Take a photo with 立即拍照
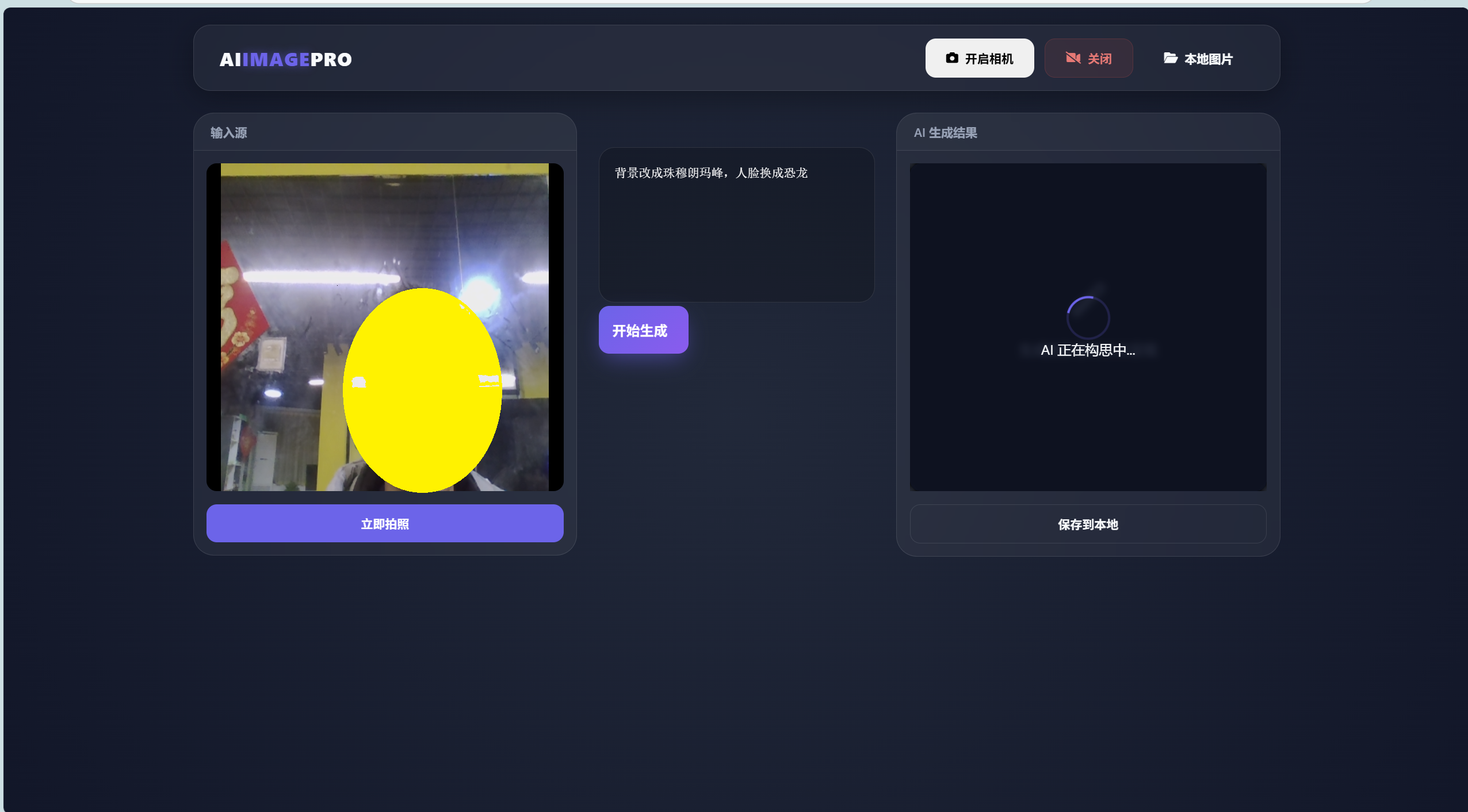This screenshot has width=1468, height=812. point(384,523)
